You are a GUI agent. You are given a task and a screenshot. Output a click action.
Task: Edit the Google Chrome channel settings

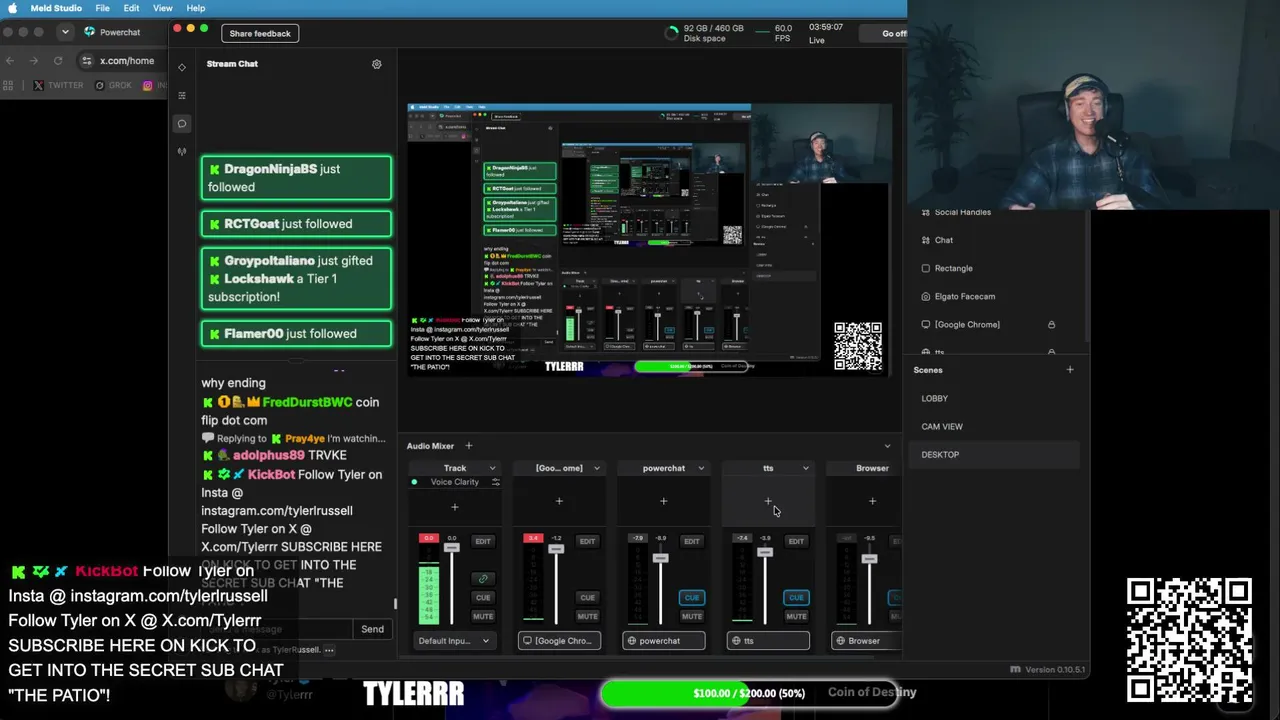tap(587, 542)
